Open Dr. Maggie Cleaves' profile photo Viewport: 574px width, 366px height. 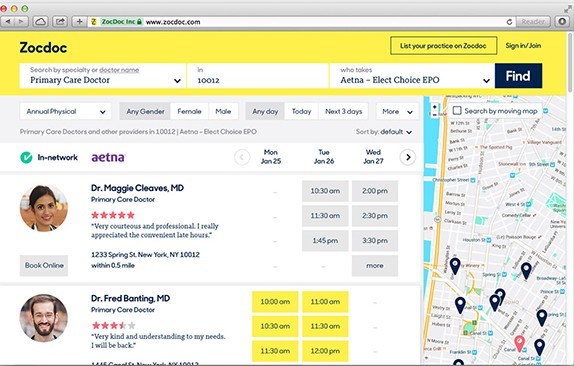pyautogui.click(x=44, y=208)
